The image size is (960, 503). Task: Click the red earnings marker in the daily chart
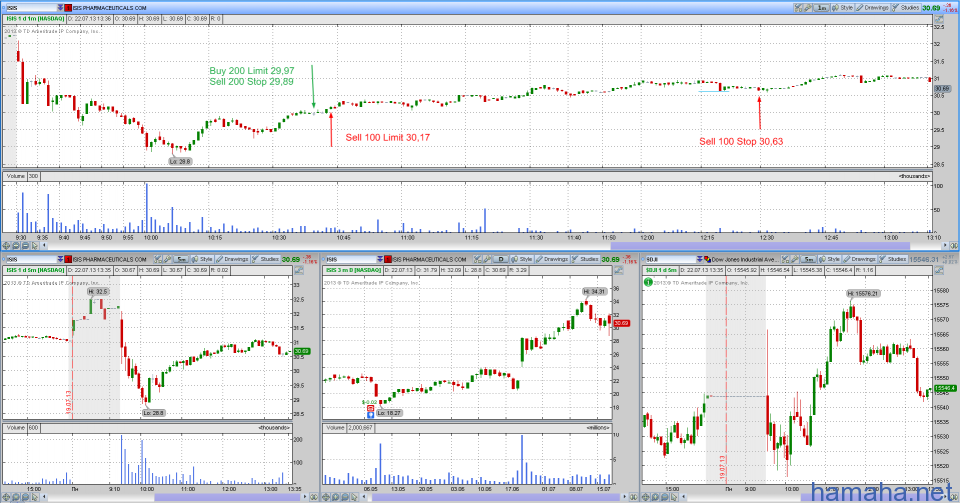pos(370,408)
